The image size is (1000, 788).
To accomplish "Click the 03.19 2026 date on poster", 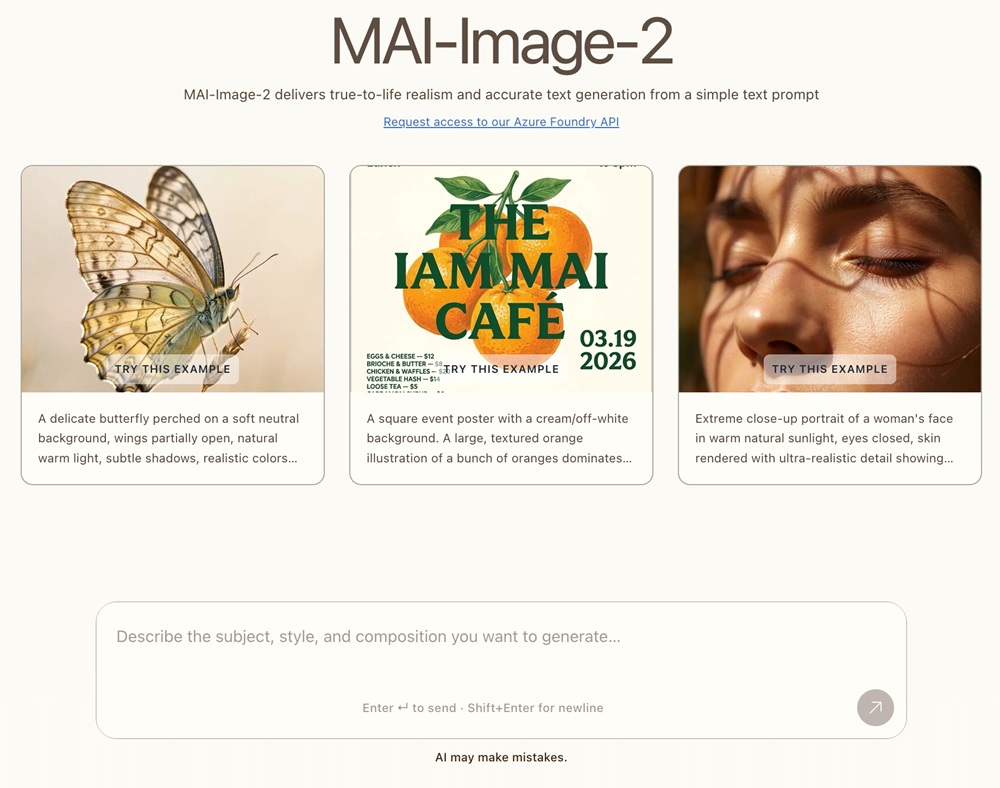I will coord(607,349).
